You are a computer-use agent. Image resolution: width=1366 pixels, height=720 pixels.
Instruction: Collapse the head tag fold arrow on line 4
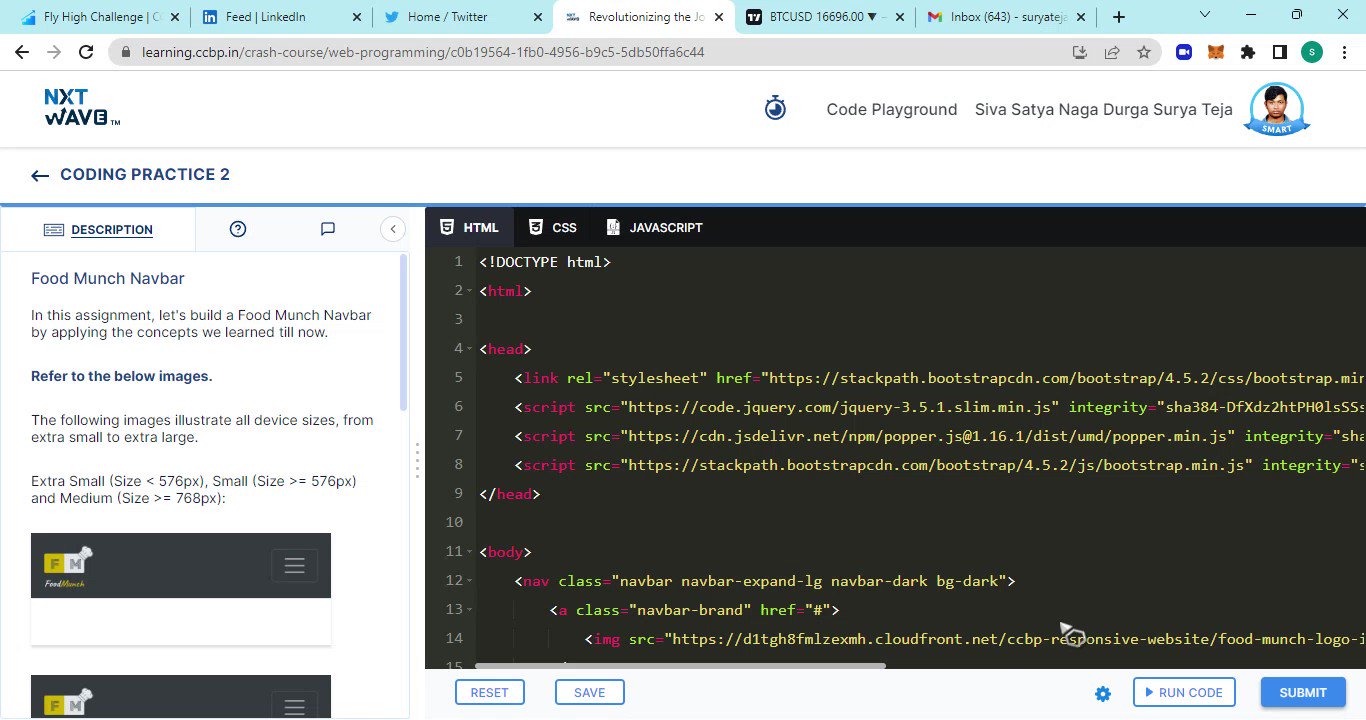(x=471, y=349)
